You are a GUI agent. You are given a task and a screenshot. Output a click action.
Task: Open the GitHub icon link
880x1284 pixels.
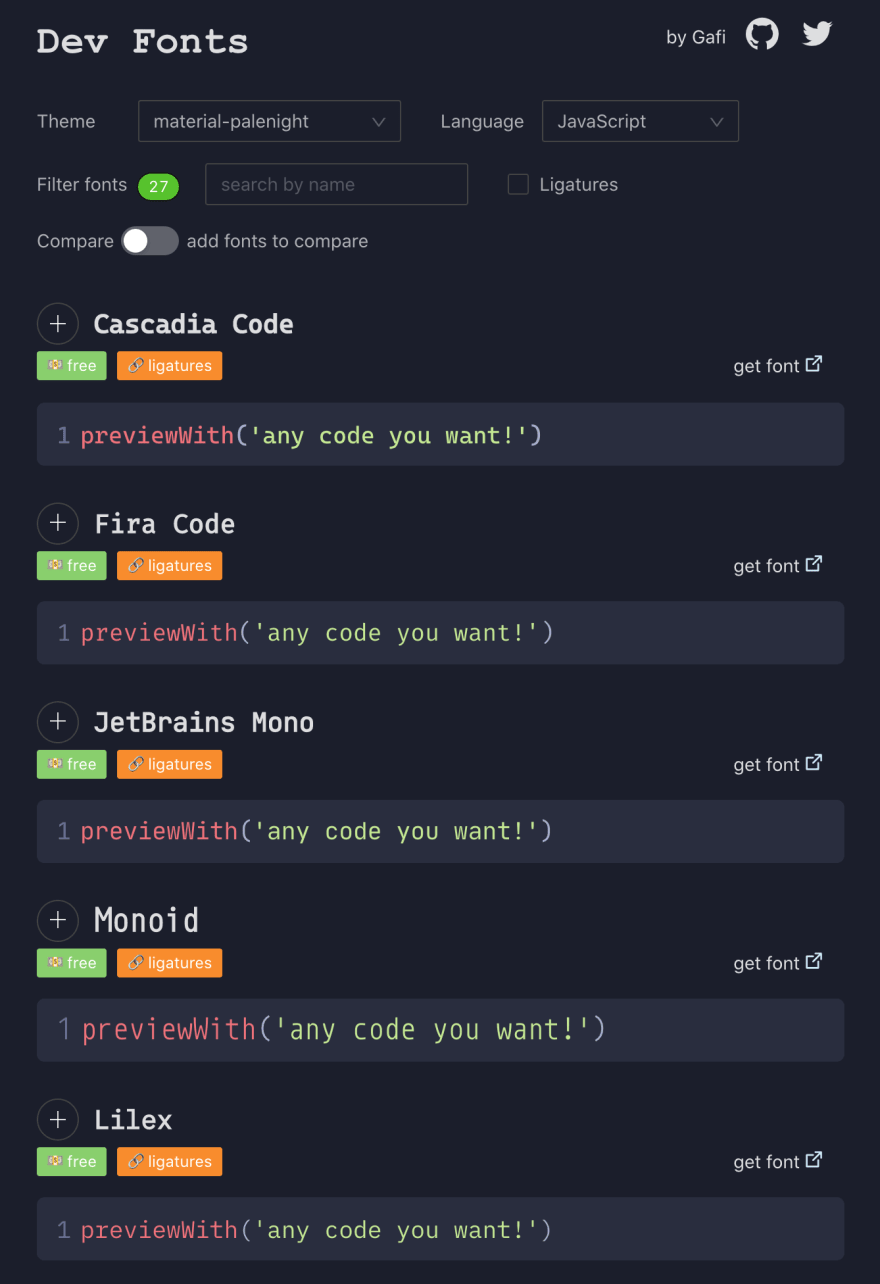tap(762, 36)
